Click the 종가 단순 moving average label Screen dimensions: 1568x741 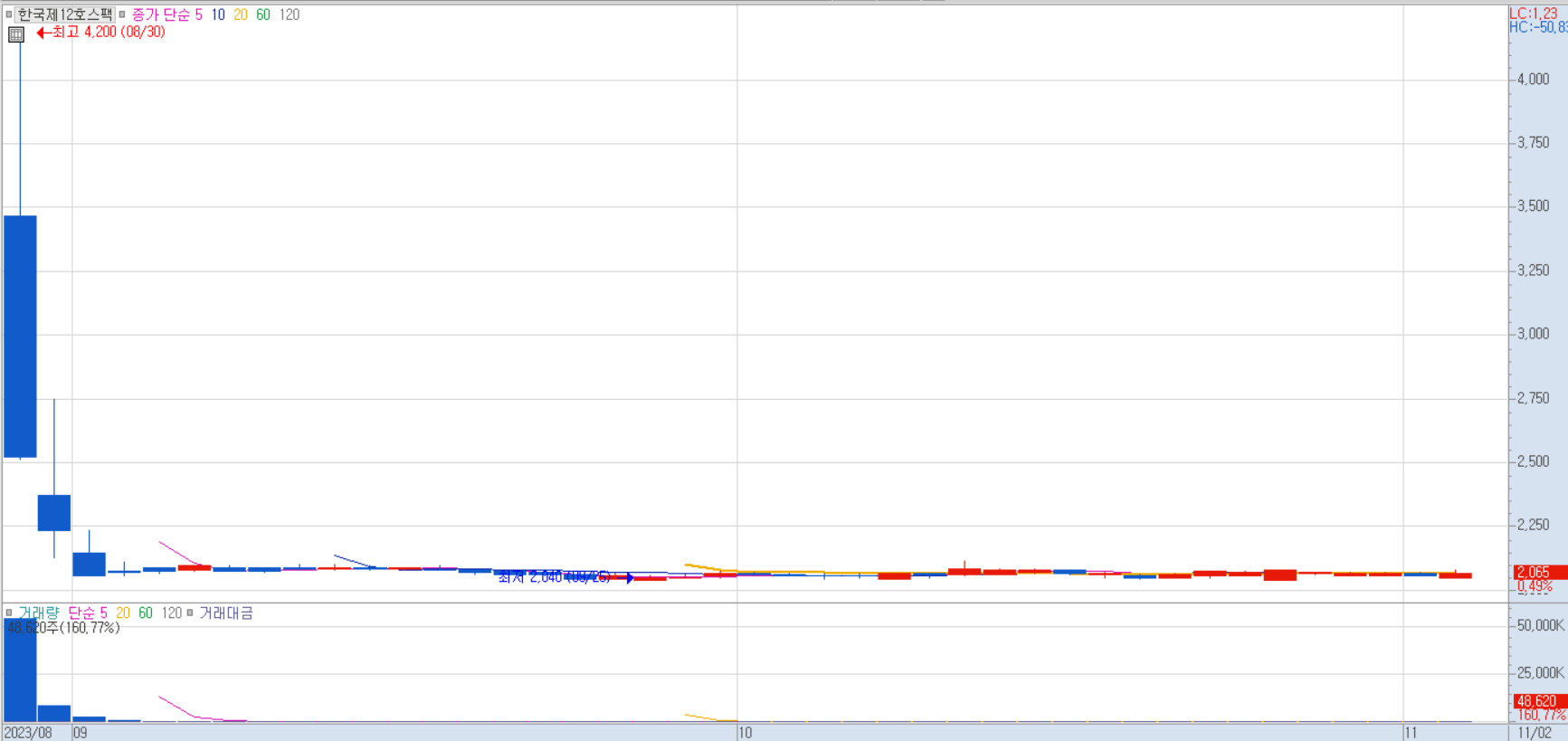pyautogui.click(x=160, y=14)
